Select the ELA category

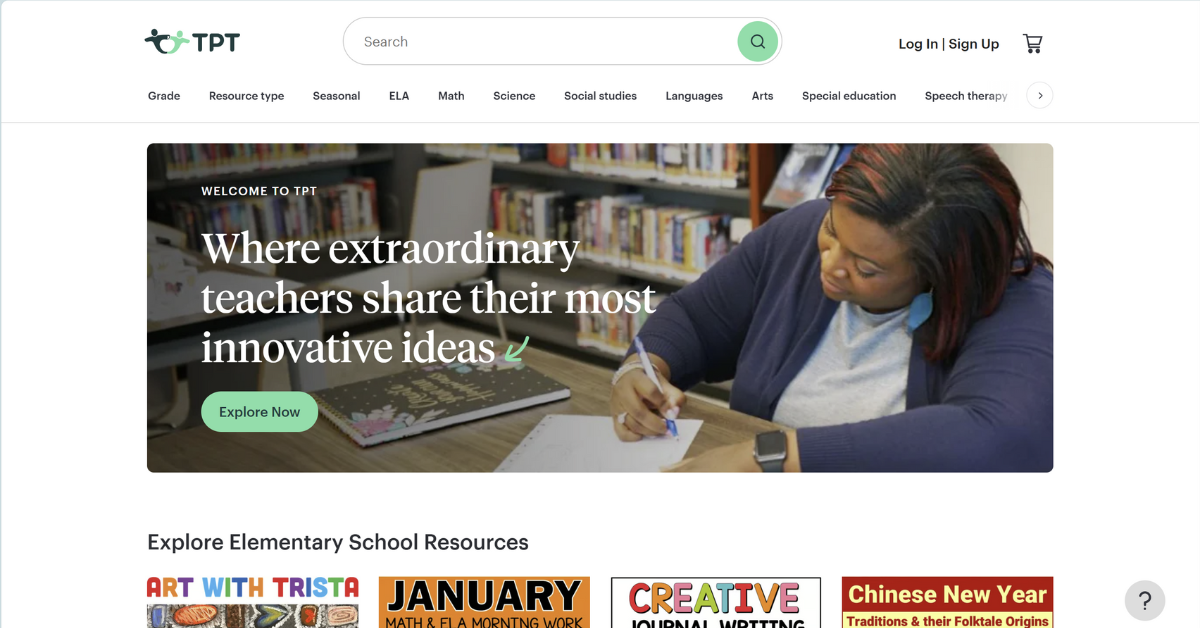[399, 96]
